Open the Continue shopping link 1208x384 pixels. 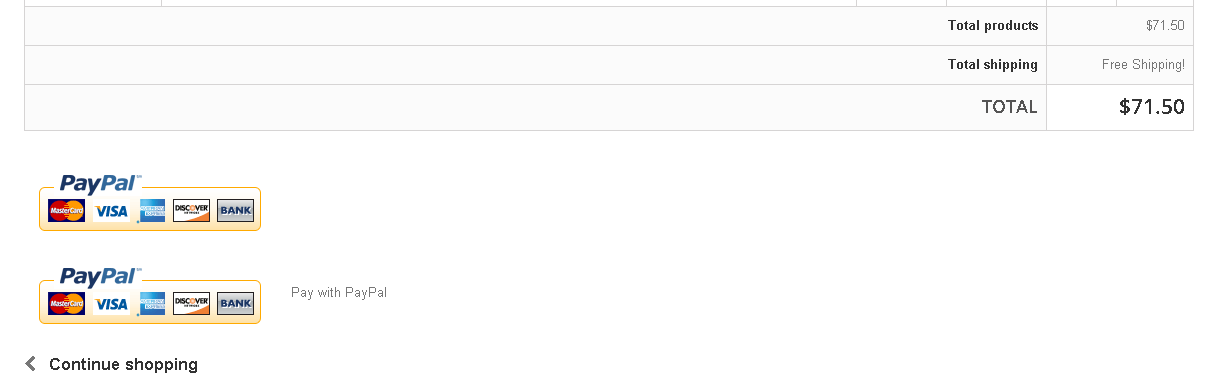click(x=123, y=364)
